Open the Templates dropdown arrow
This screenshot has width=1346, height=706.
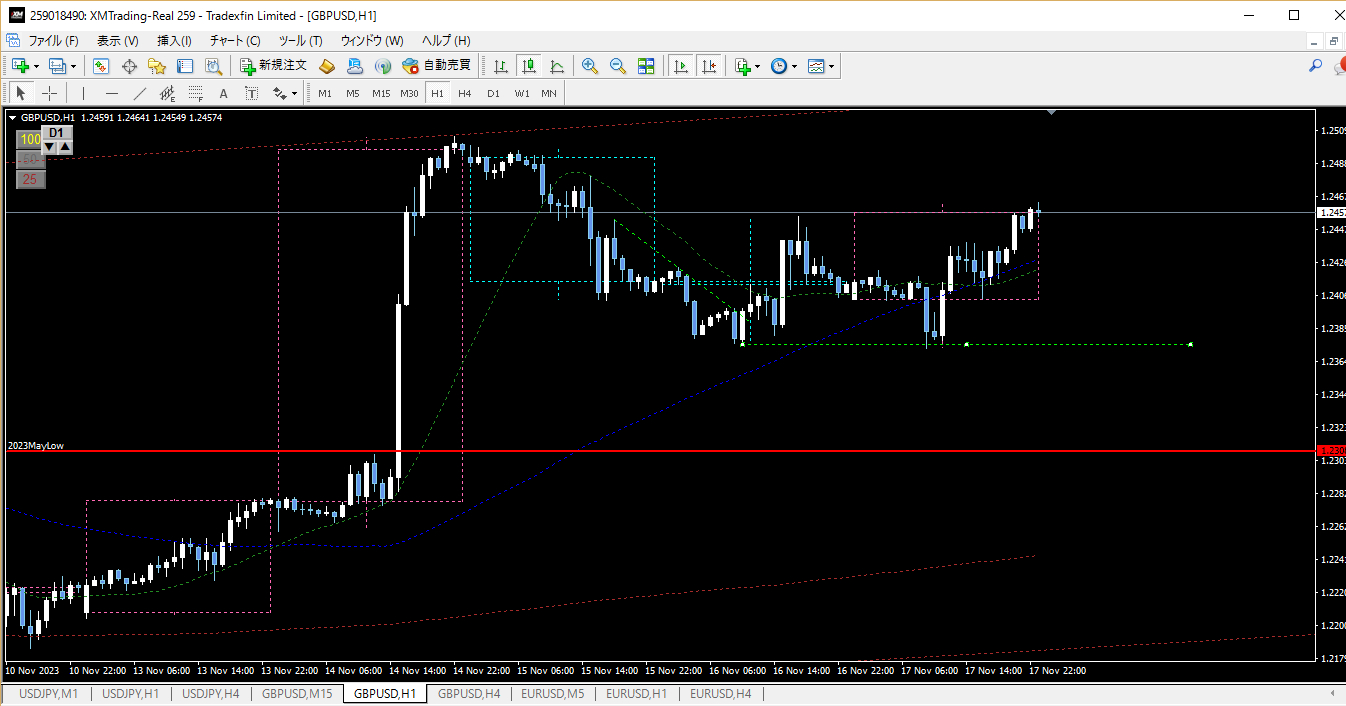click(x=832, y=67)
